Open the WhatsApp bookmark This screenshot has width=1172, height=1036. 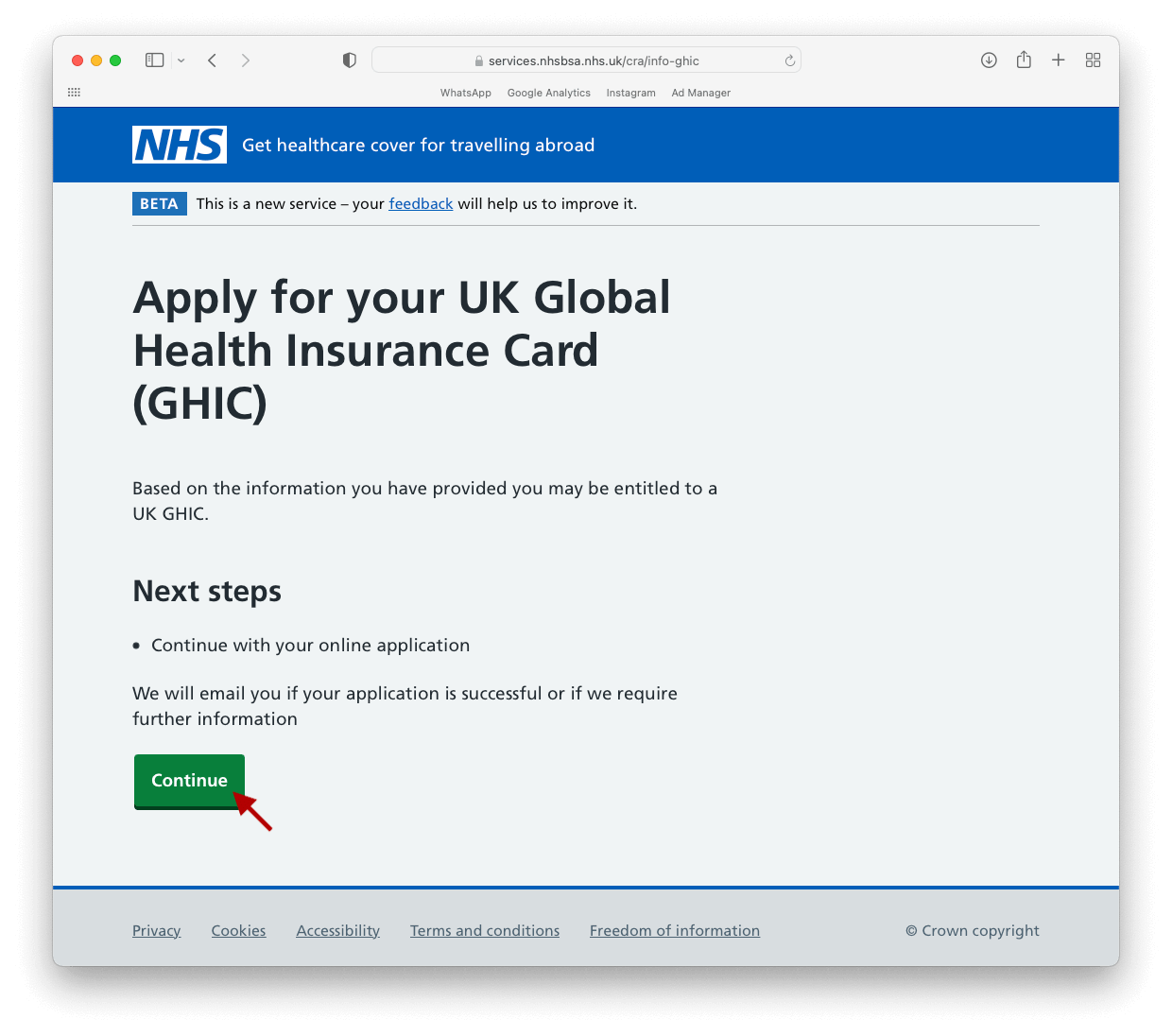pos(466,93)
